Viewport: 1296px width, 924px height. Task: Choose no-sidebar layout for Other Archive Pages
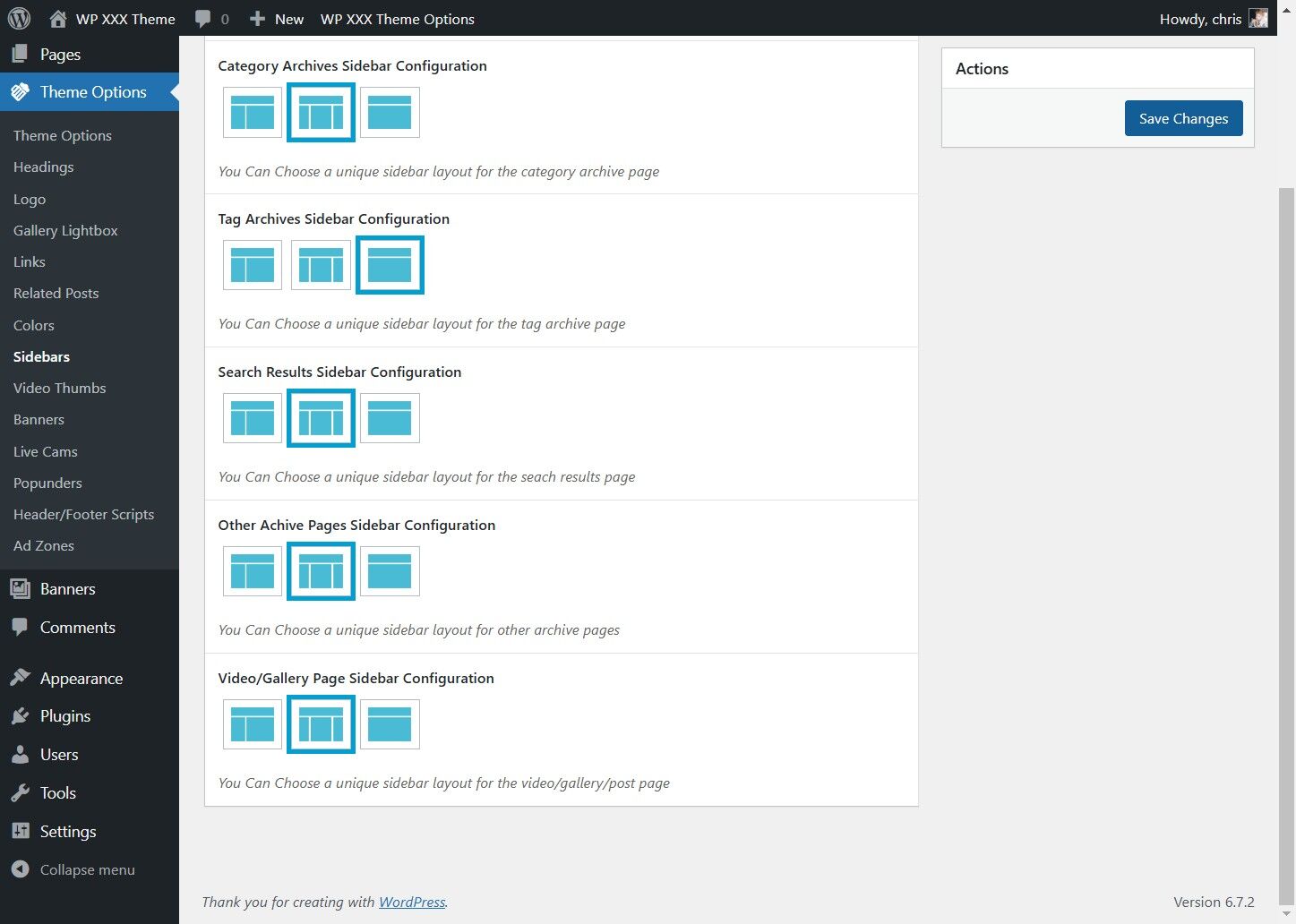[390, 572]
